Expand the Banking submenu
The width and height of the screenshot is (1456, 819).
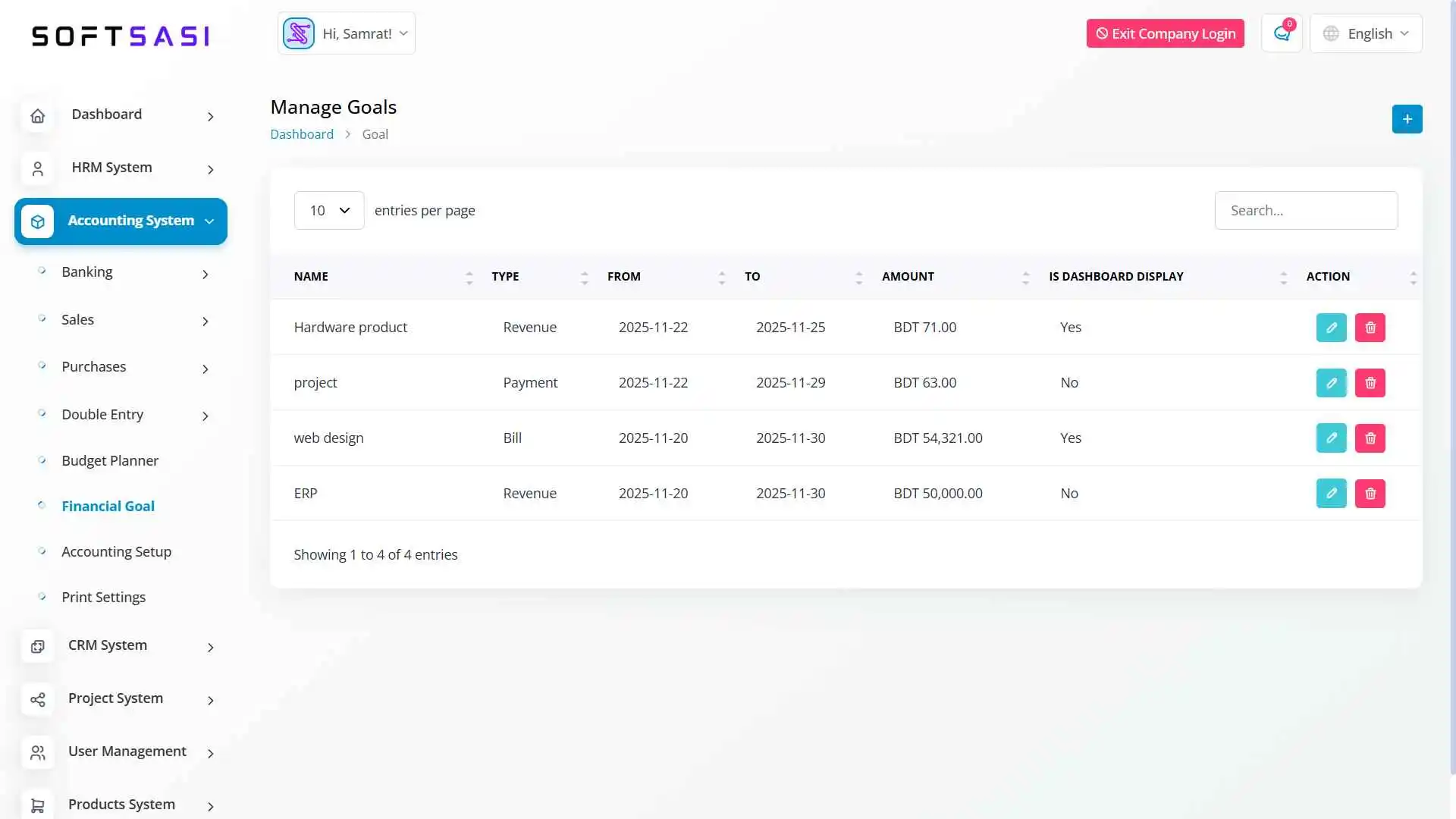click(x=125, y=273)
